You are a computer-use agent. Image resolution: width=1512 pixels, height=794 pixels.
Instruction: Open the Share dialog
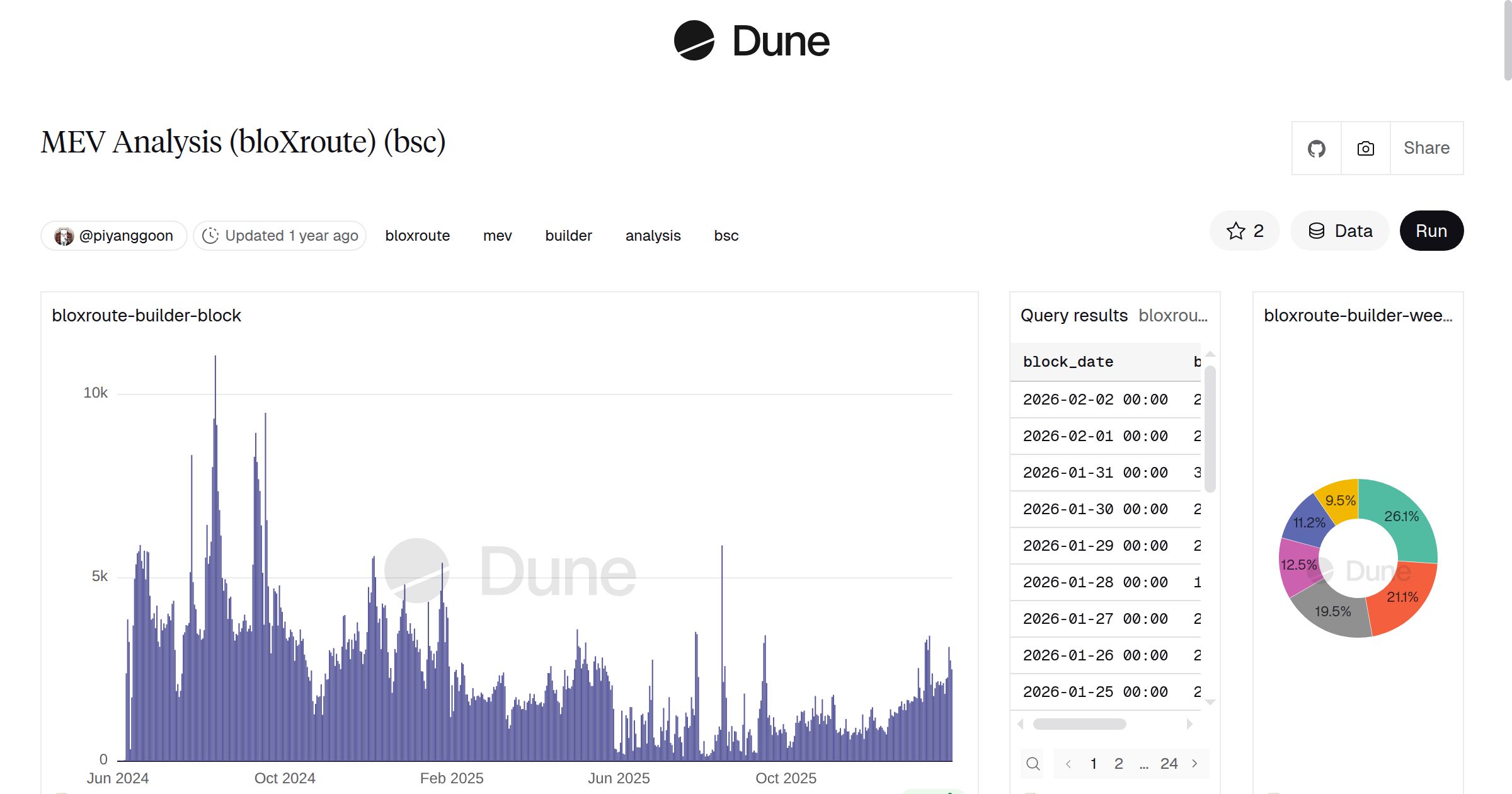(x=1426, y=148)
